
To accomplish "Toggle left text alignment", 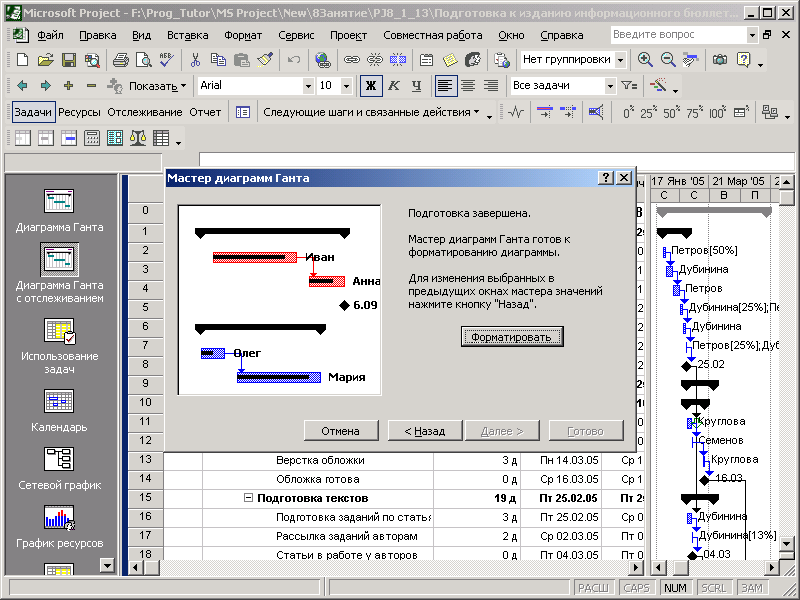I will click(x=445, y=86).
